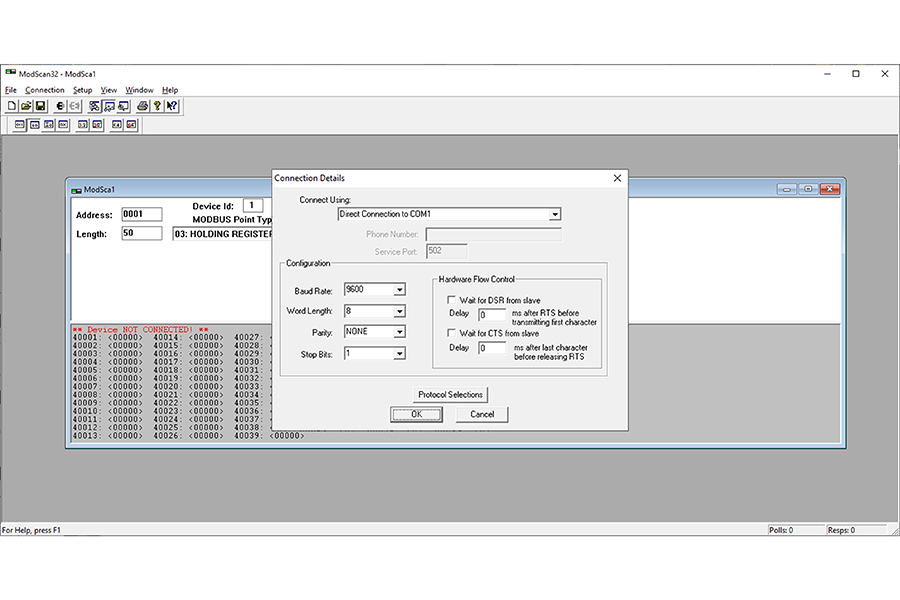The image size is (900, 600).
Task: Click the Device Id field
Action: coord(253,205)
